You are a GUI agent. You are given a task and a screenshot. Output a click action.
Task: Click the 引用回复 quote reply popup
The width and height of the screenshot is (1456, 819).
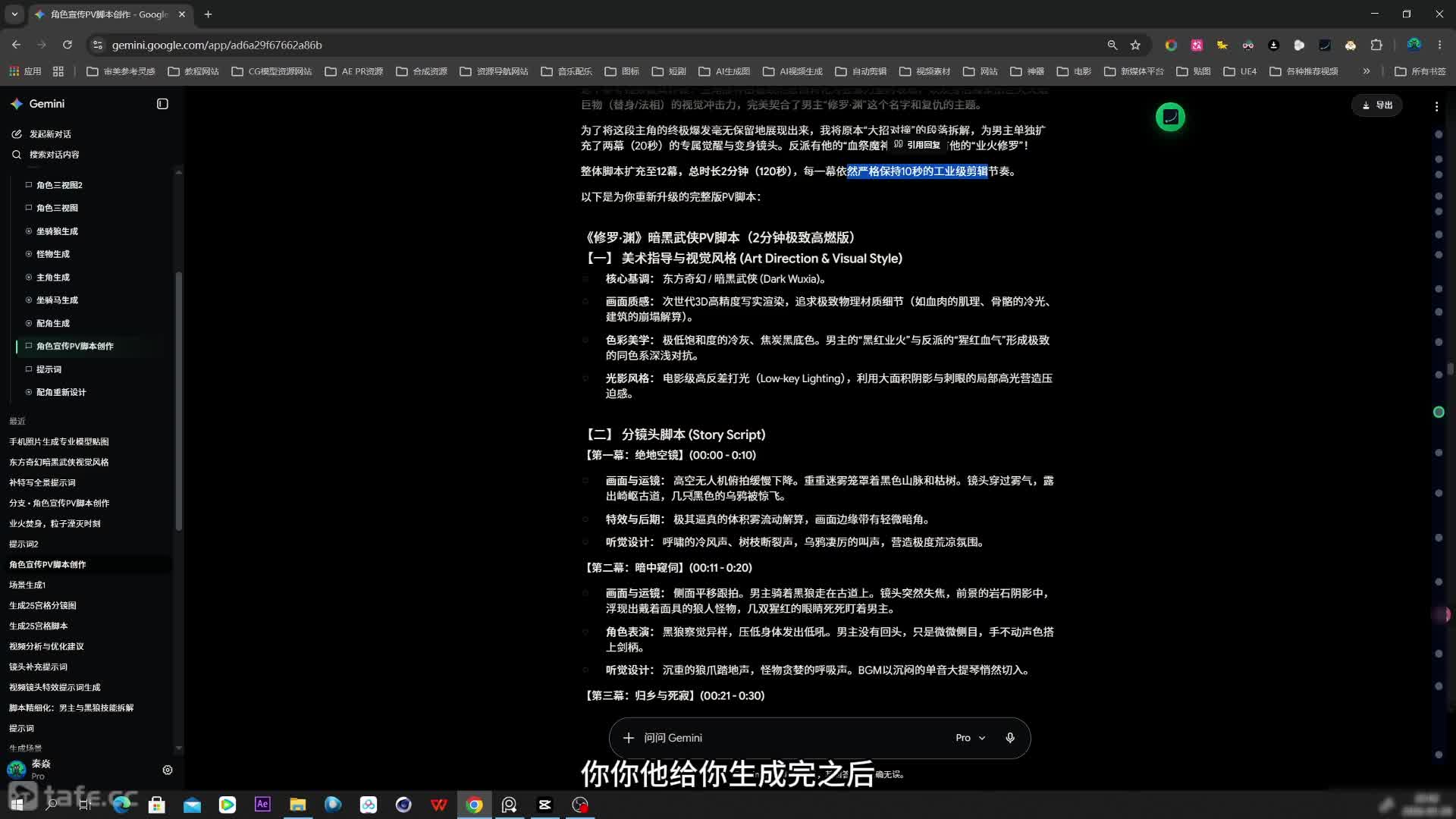click(x=918, y=144)
